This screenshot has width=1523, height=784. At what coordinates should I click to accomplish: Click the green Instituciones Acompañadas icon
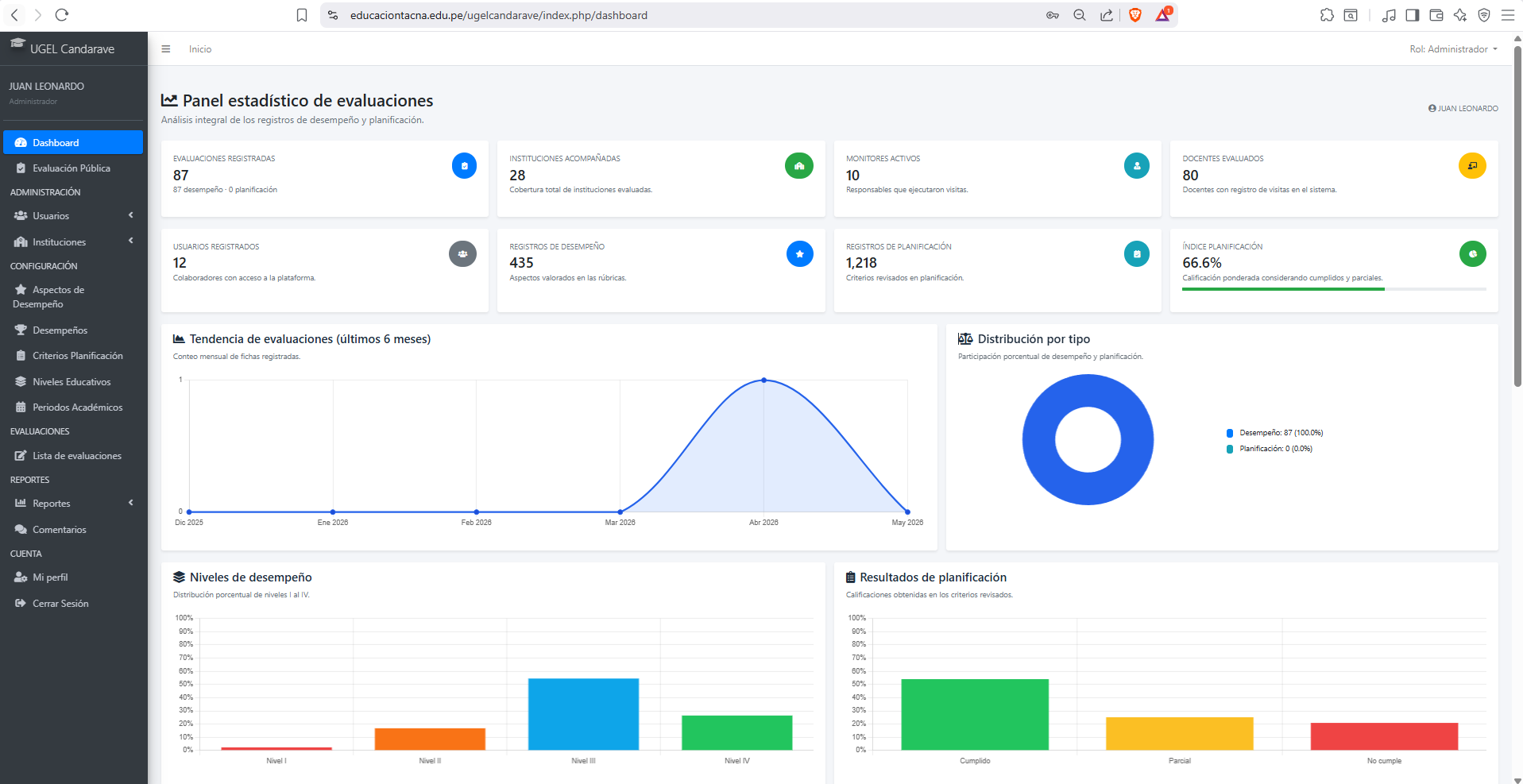pyautogui.click(x=799, y=166)
